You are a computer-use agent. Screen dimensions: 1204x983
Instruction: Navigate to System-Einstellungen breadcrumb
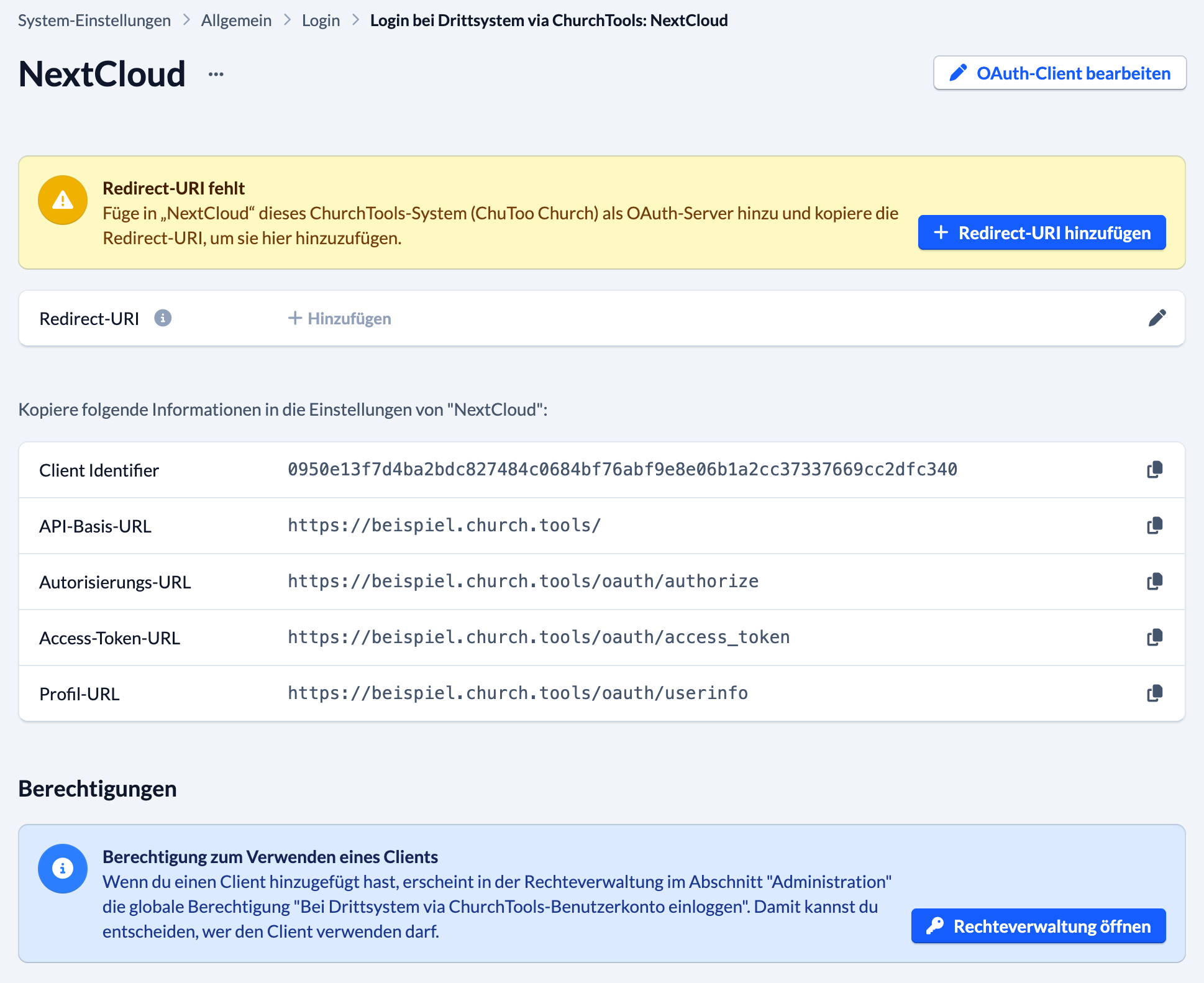(x=94, y=20)
